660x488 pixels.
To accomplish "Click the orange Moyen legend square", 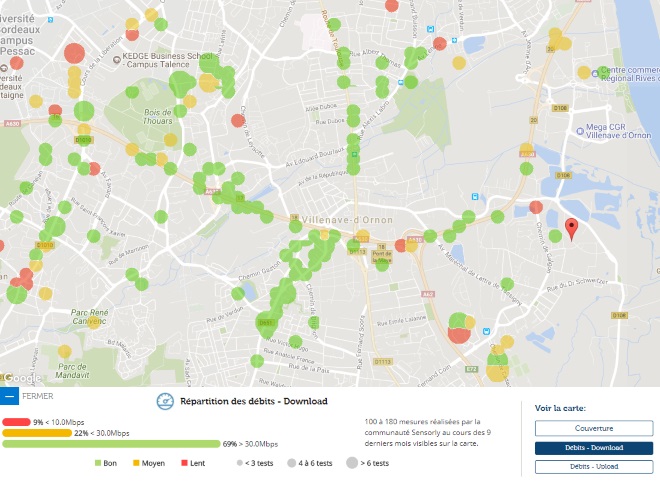I will point(136,463).
